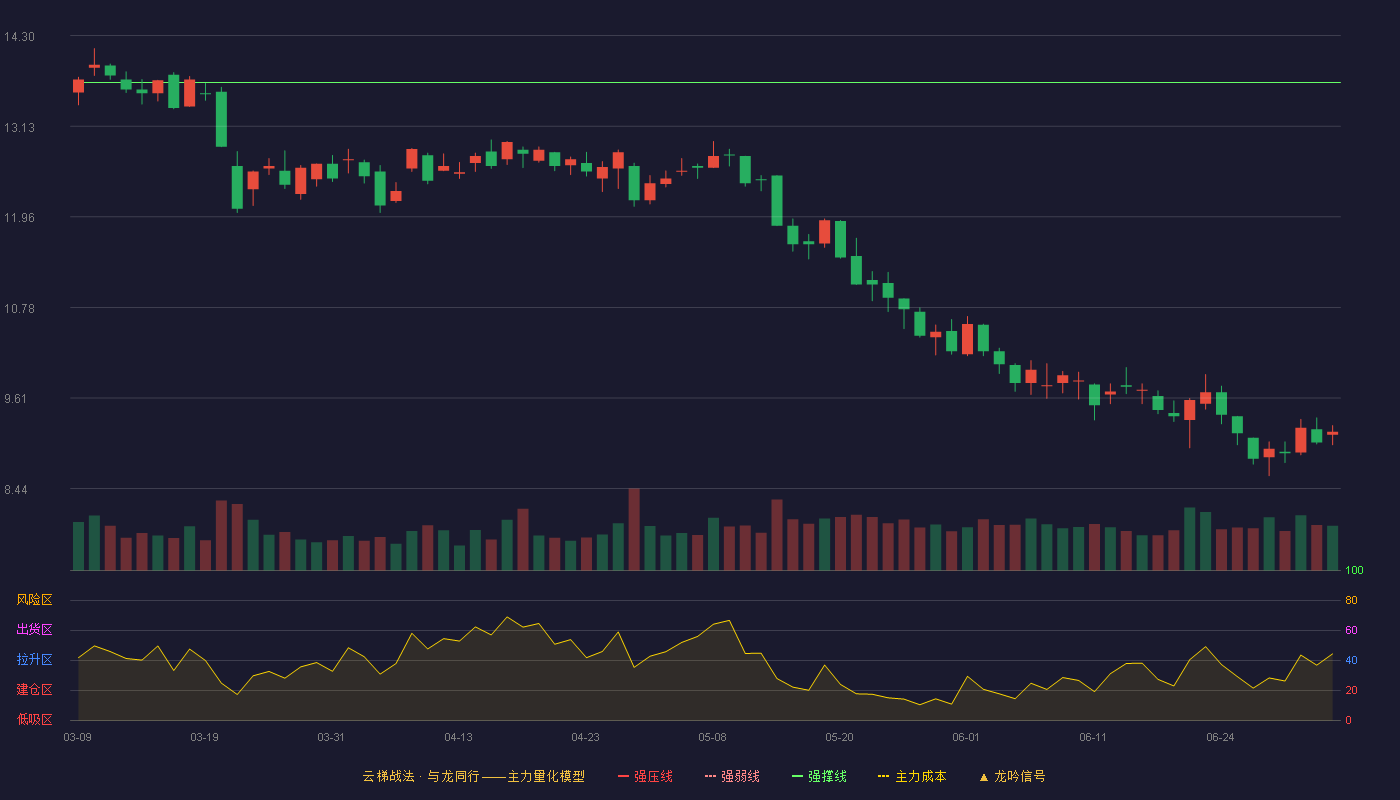Click the orange 80 indicator axis label
Viewport: 1400px width, 800px height.
click(1351, 601)
